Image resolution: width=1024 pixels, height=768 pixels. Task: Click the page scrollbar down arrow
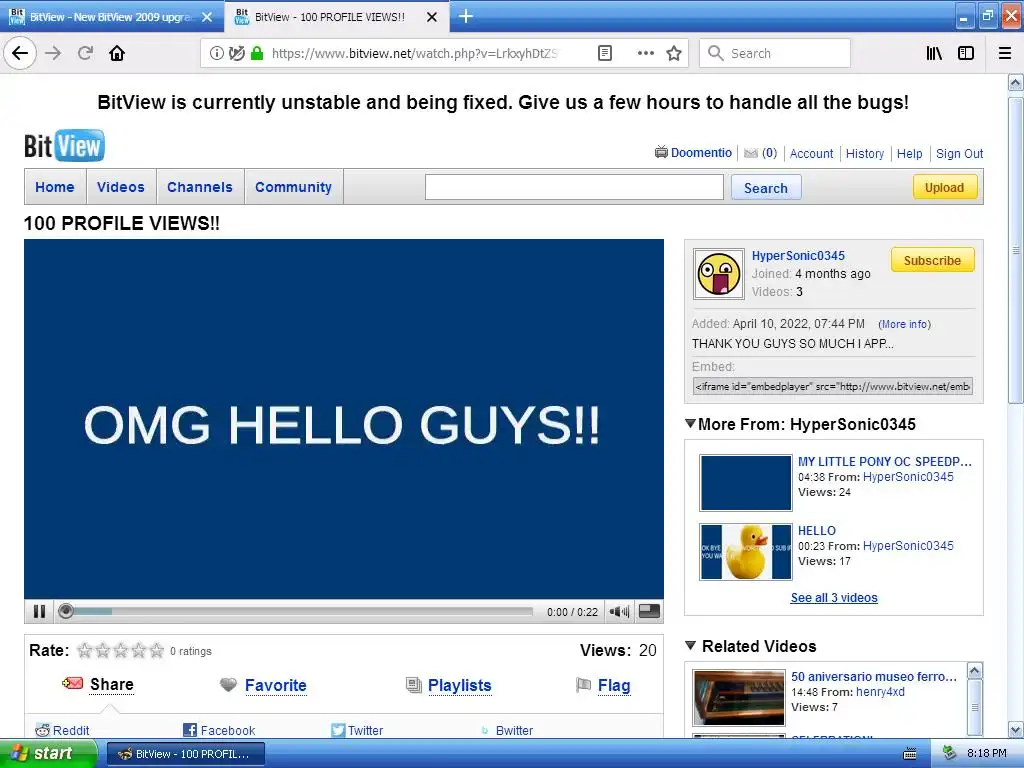[1016, 729]
